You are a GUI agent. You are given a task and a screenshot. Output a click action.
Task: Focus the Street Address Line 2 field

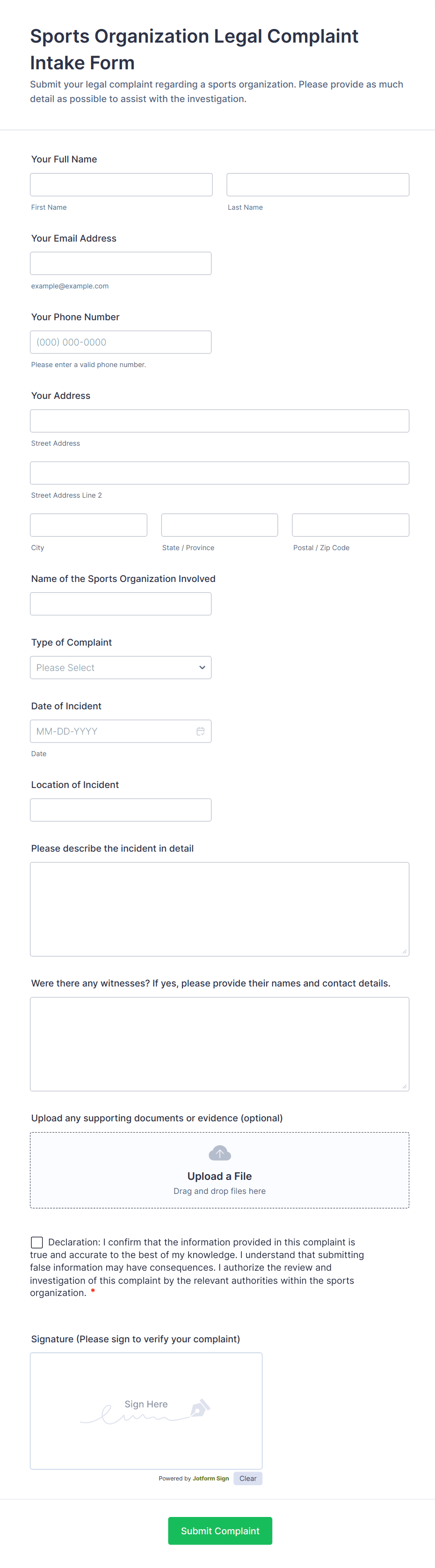click(x=219, y=473)
